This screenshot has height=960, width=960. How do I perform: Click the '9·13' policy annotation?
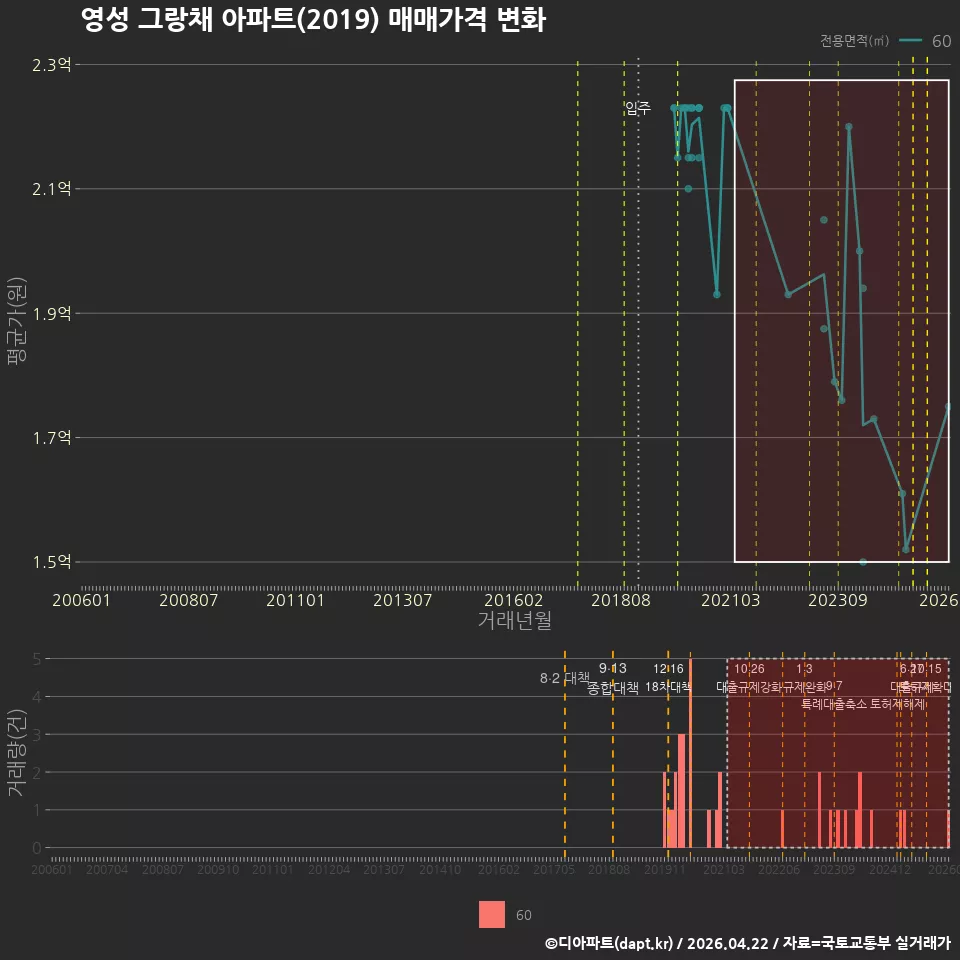click(612, 668)
